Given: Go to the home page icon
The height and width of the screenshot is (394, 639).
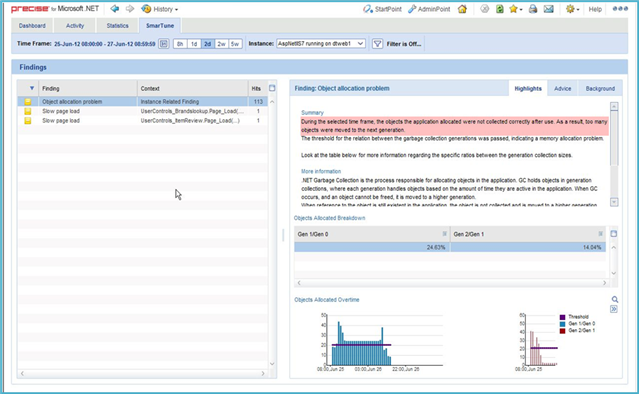Looking at the screenshot, I should [462, 9].
